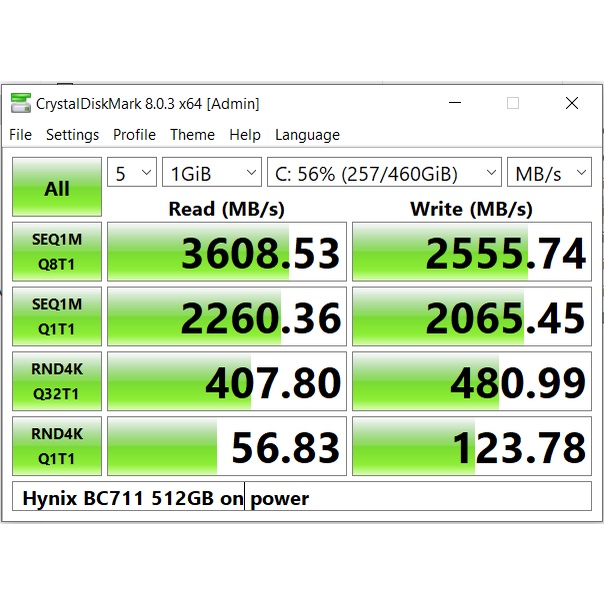Click the Hynix BC711 comment text field
The height and width of the screenshot is (604, 604).
pos(300,498)
